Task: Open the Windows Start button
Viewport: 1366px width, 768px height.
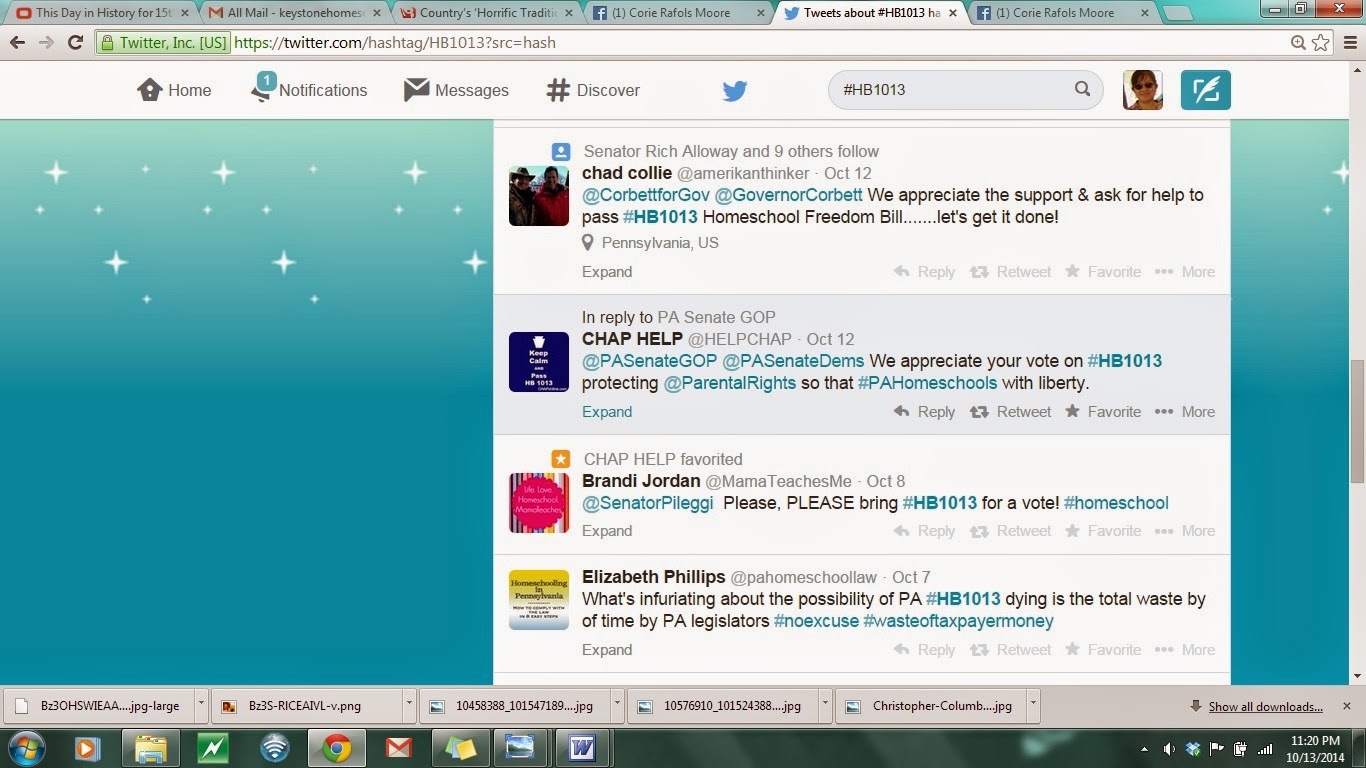Action: pos(27,748)
